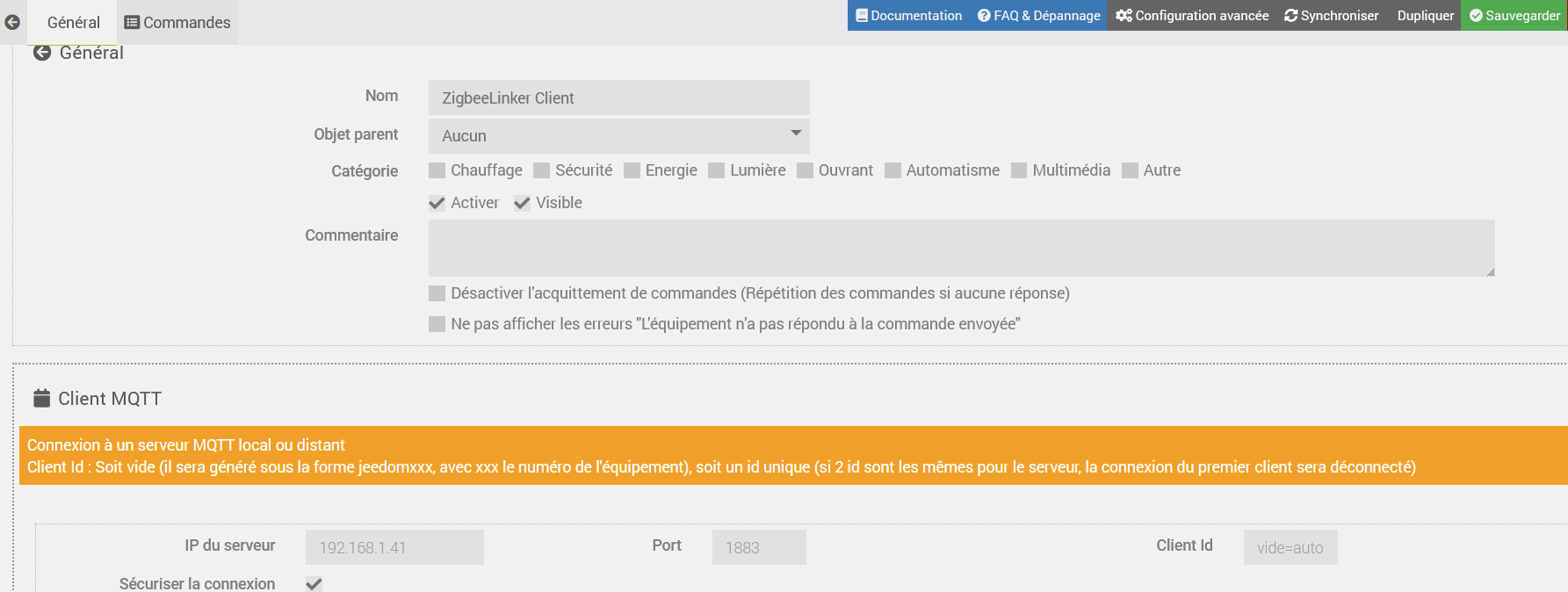Click the FAQ question mark icon
The width and height of the screenshot is (1568, 592).
(x=984, y=16)
